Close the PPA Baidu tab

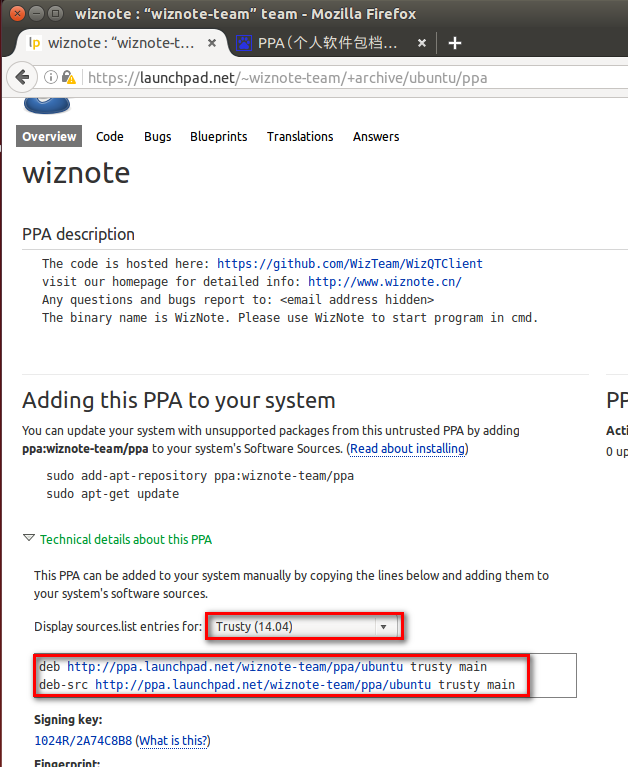422,43
